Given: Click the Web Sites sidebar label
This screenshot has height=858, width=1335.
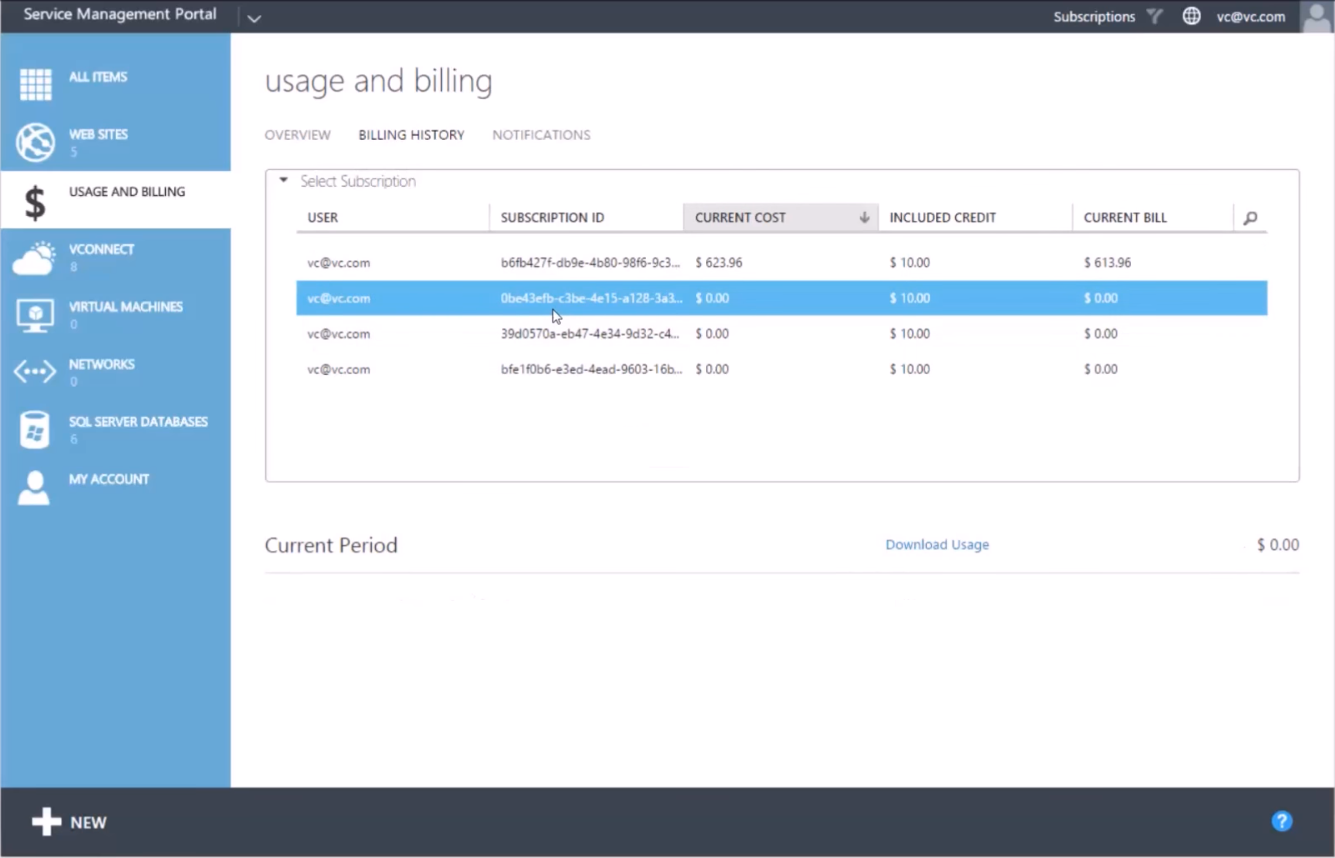Looking at the screenshot, I should click(98, 134).
